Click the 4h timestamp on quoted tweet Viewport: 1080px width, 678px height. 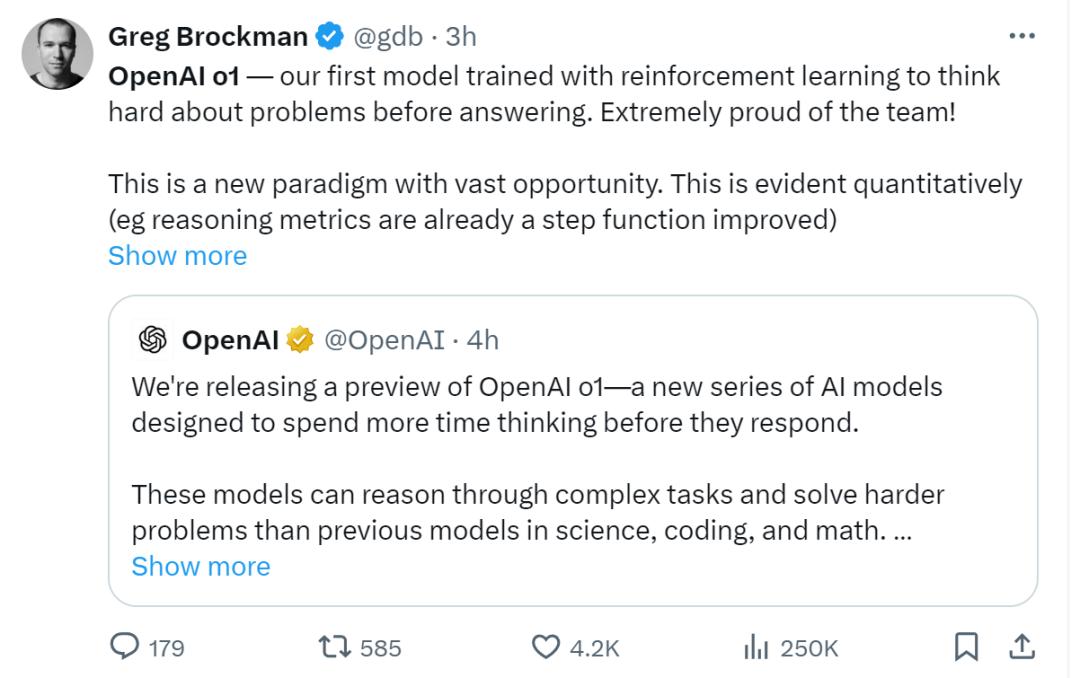pyautogui.click(x=483, y=341)
